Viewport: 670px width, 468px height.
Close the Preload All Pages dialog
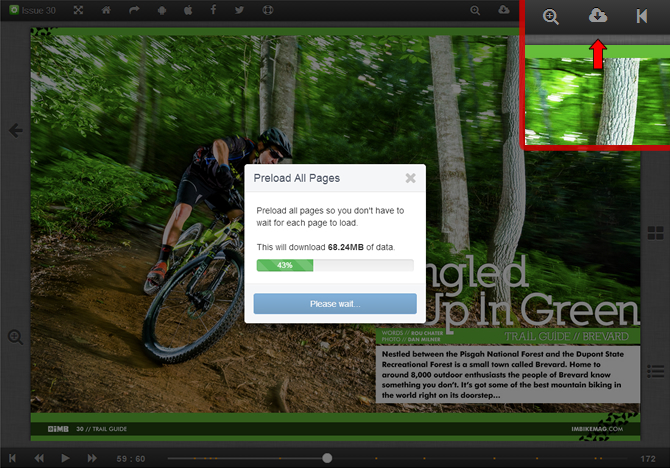(411, 178)
